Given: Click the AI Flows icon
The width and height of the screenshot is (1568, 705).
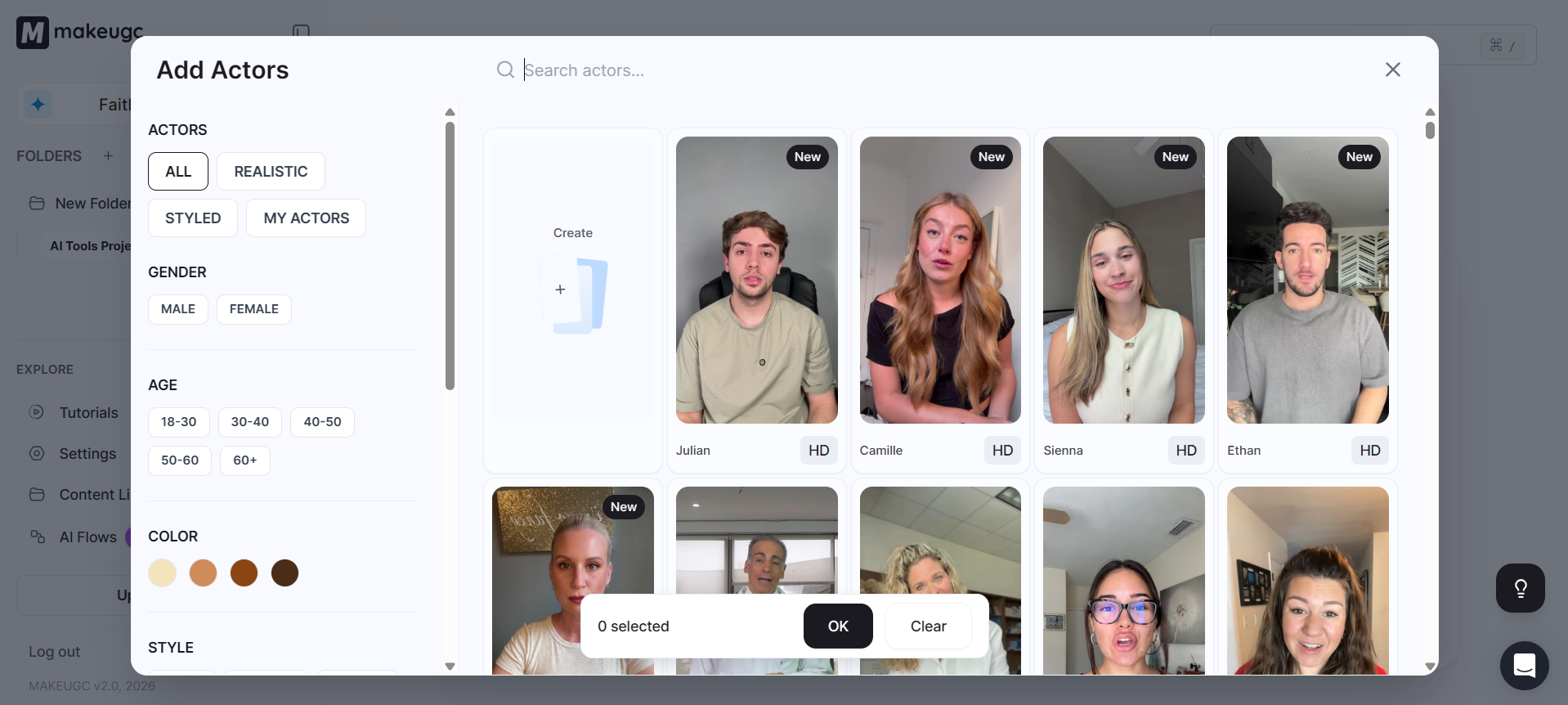Looking at the screenshot, I should point(37,537).
